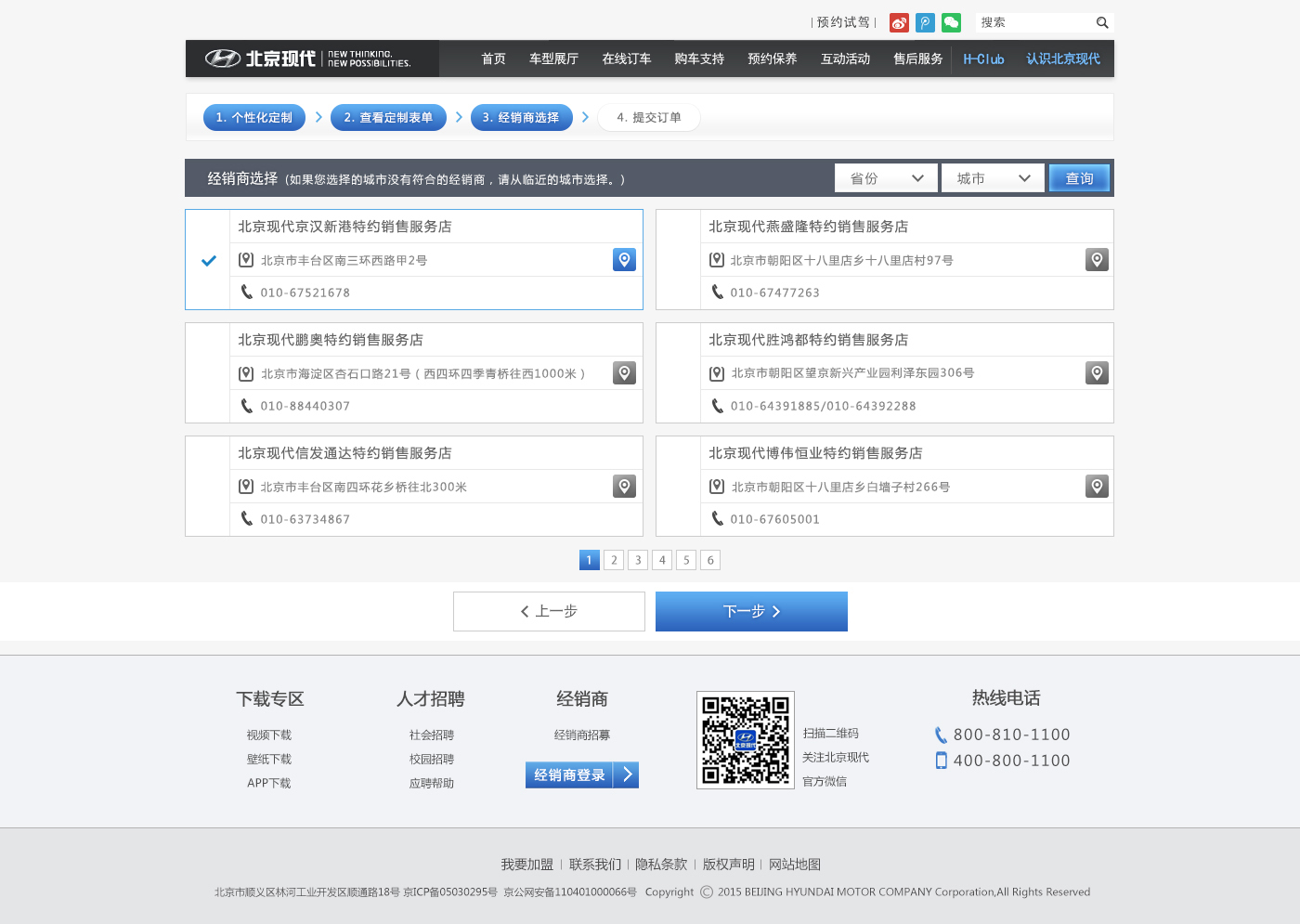Screen dimensions: 1300x924
Task: Open the 互动活动 menu
Action: click(845, 59)
